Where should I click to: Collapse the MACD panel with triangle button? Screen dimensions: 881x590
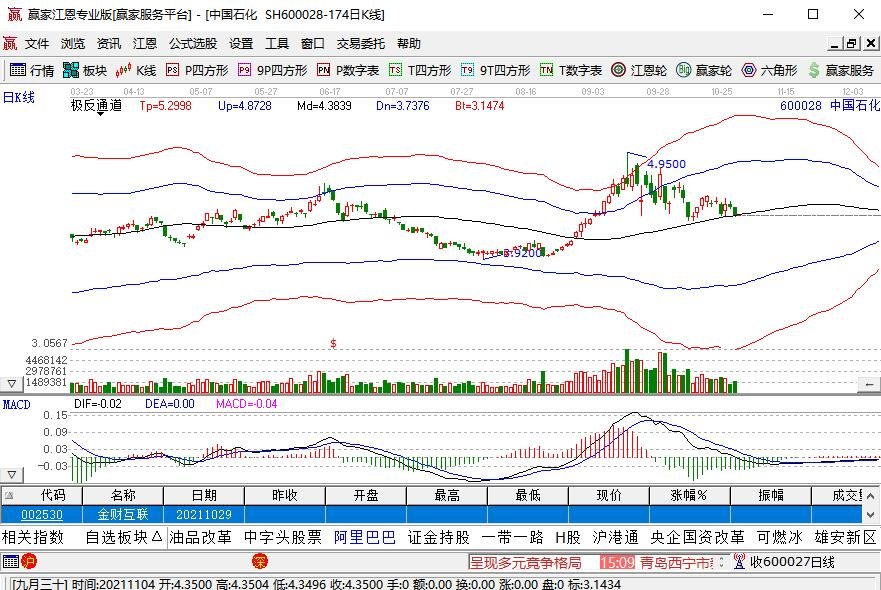pyautogui.click(x=11, y=475)
